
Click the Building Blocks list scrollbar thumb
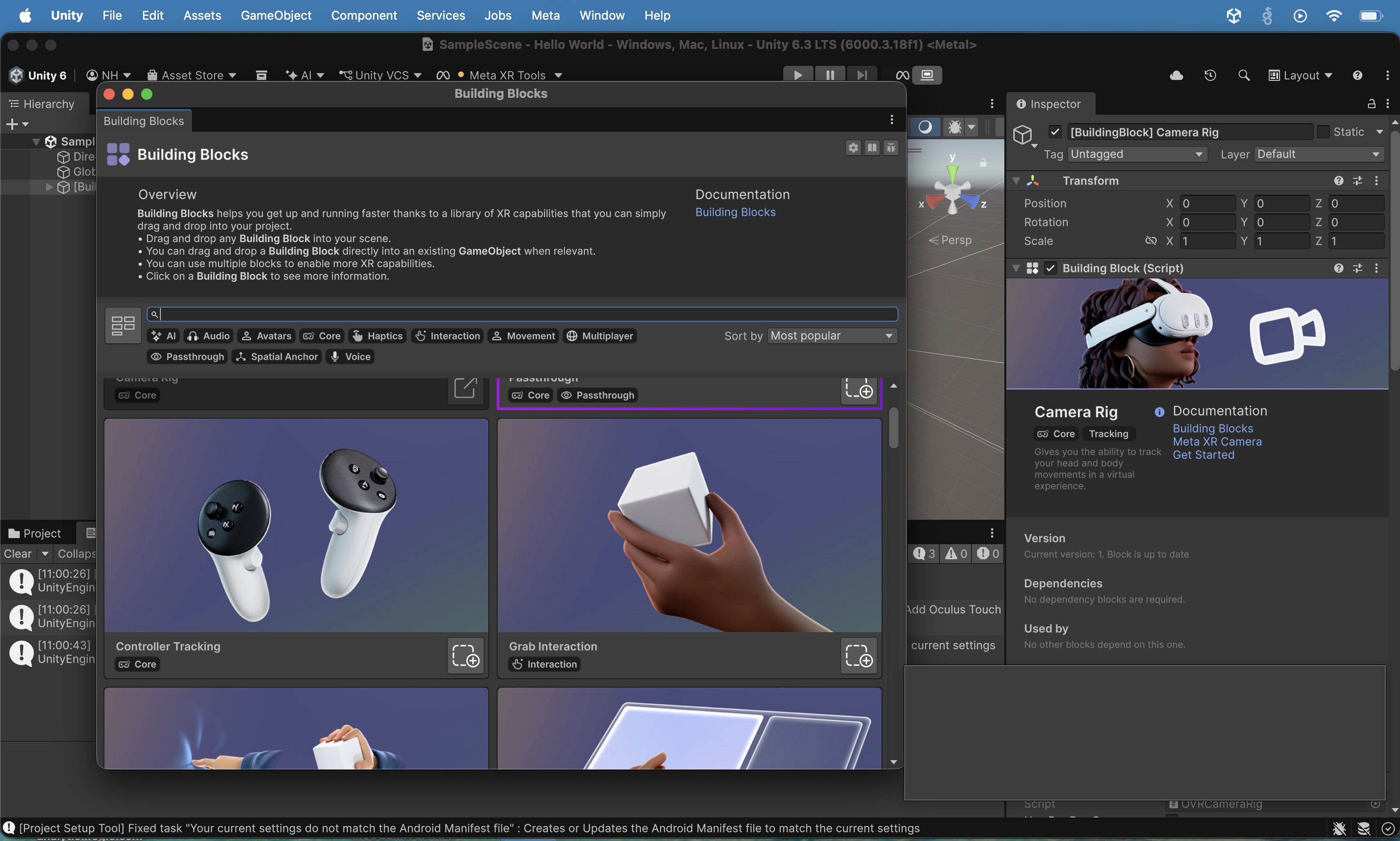point(894,428)
